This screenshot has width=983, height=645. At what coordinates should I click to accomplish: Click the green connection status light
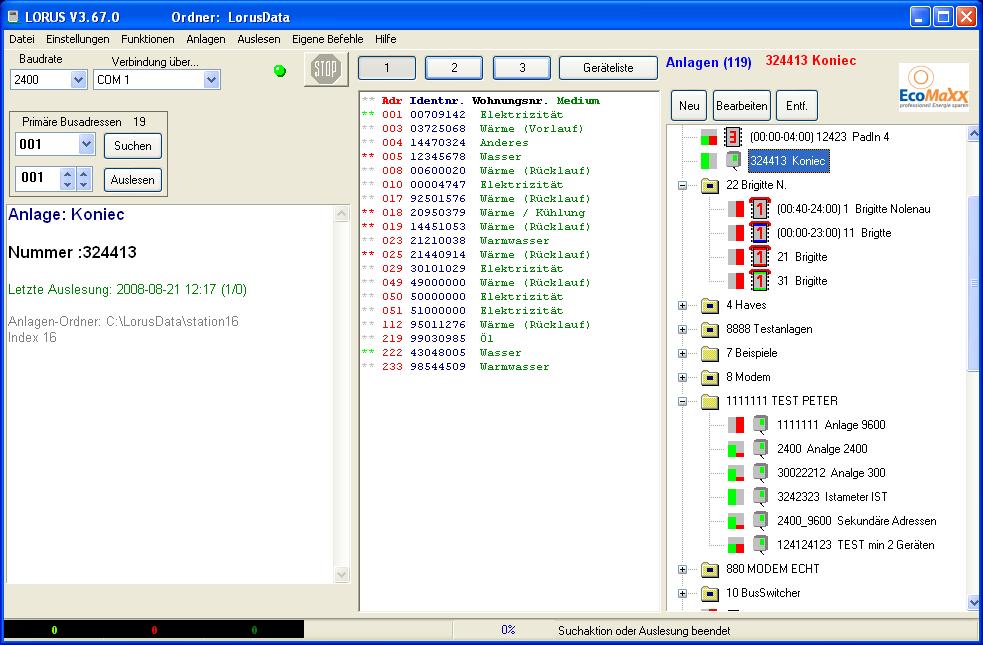(x=279, y=70)
